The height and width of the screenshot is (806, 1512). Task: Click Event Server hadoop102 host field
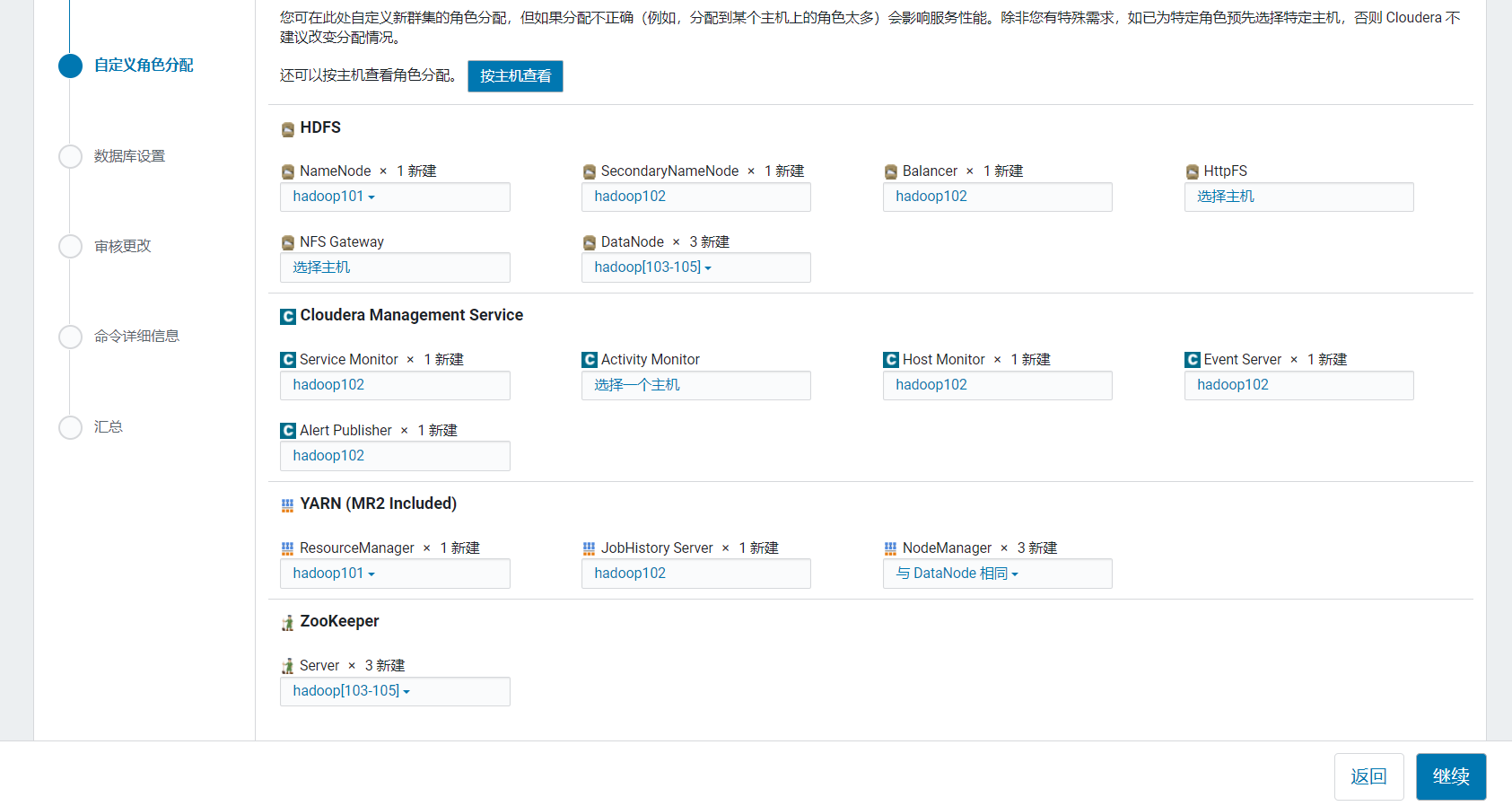1299,385
